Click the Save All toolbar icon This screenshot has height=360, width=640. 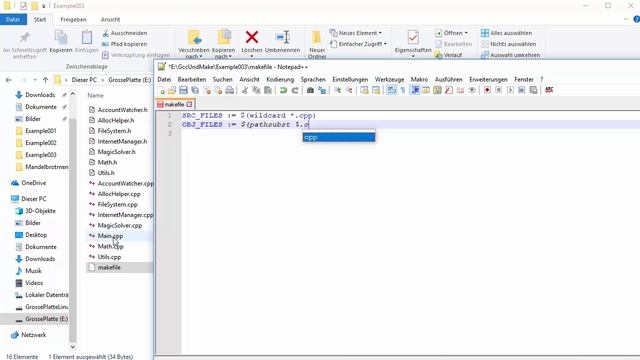195,90
